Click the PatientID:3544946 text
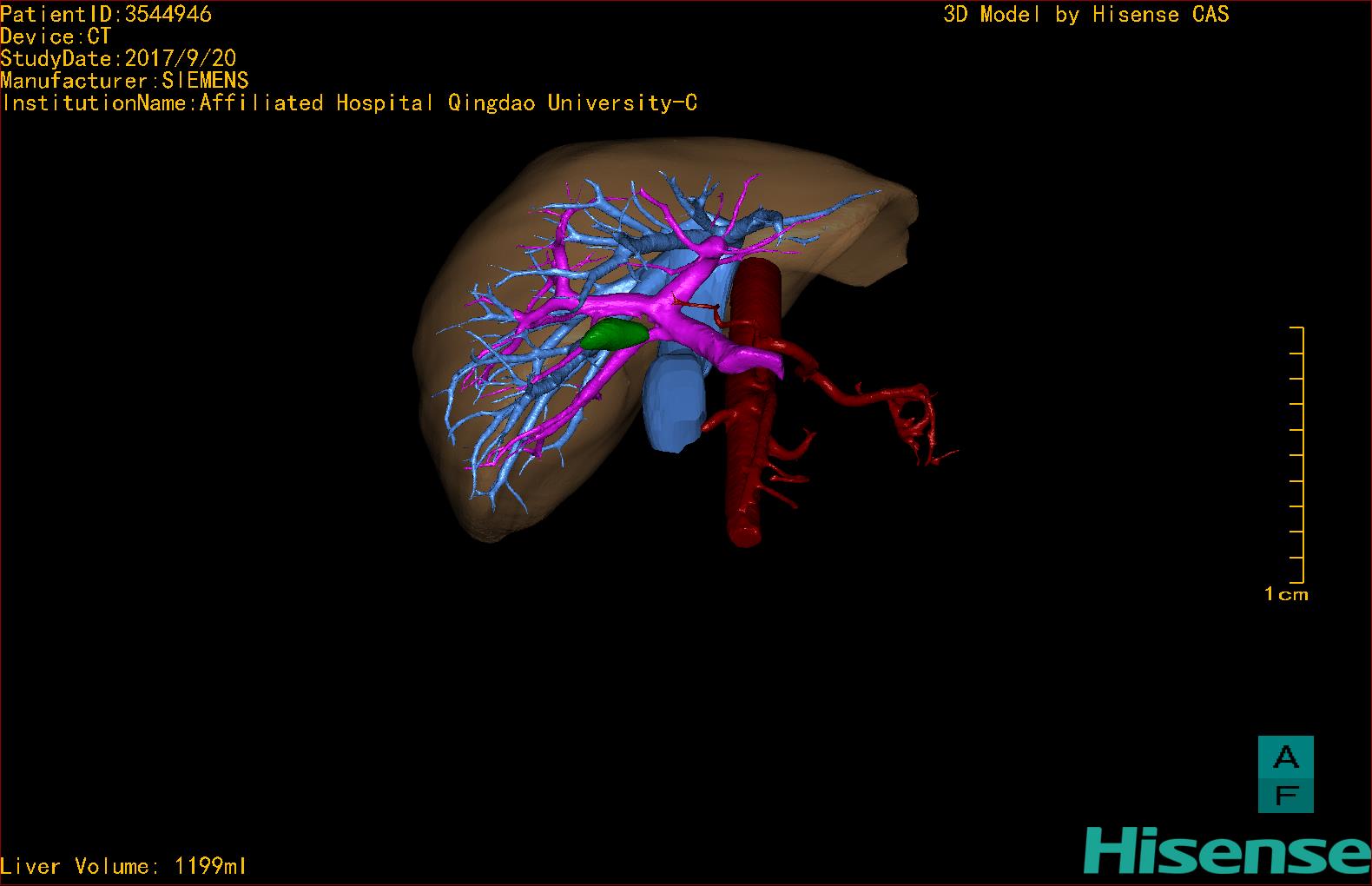1372x886 pixels. [x=106, y=14]
